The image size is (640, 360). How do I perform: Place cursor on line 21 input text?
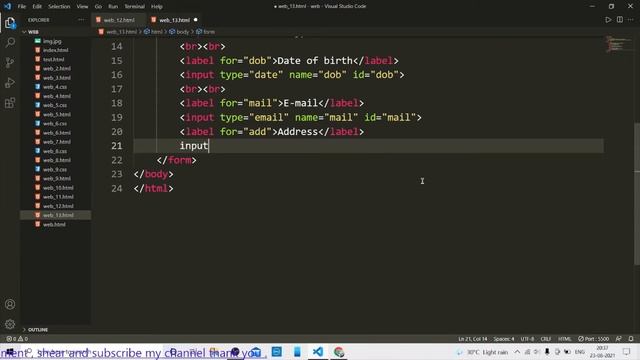pyautogui.click(x=194, y=146)
